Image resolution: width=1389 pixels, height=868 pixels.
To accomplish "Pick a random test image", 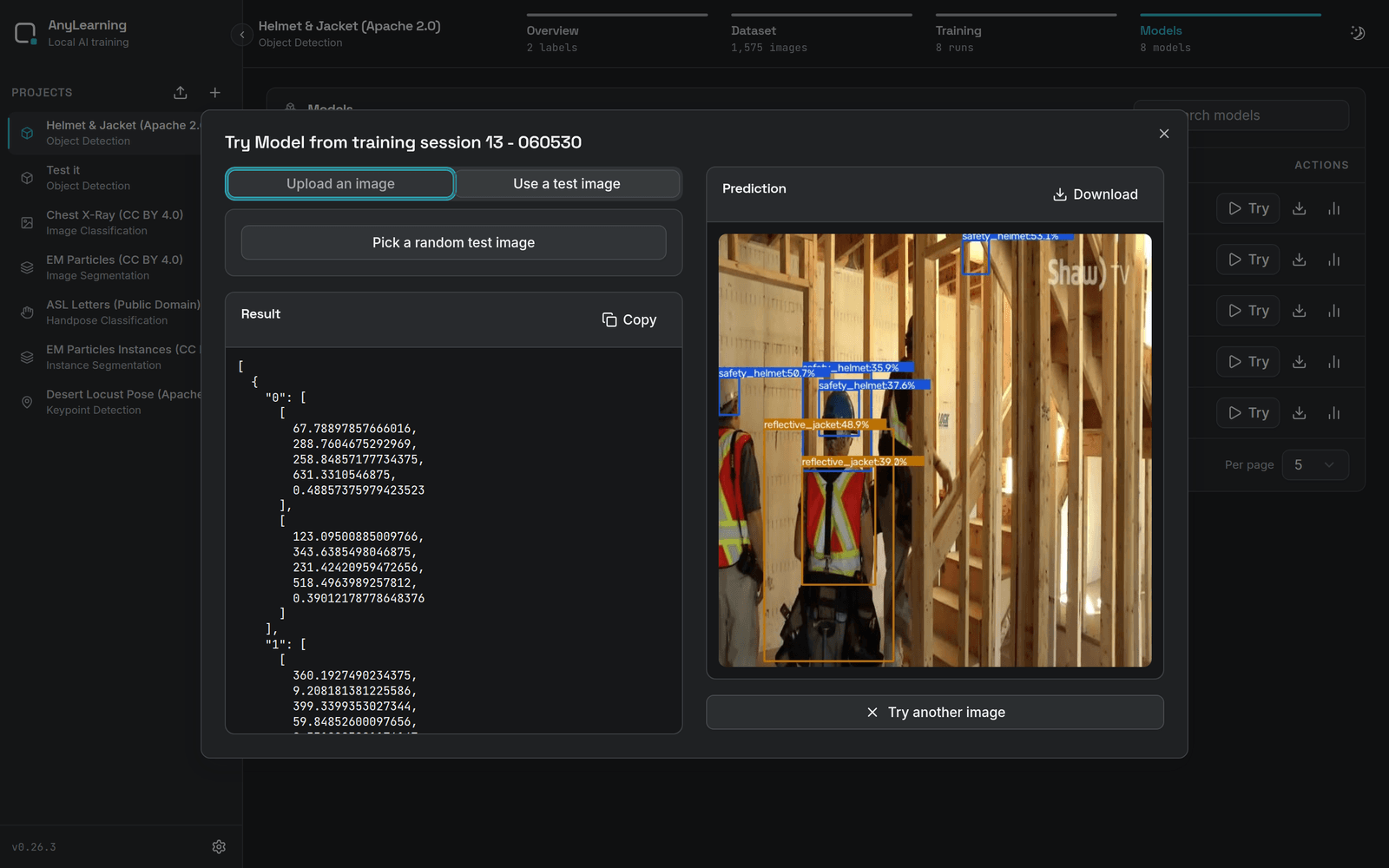I will coord(454,243).
